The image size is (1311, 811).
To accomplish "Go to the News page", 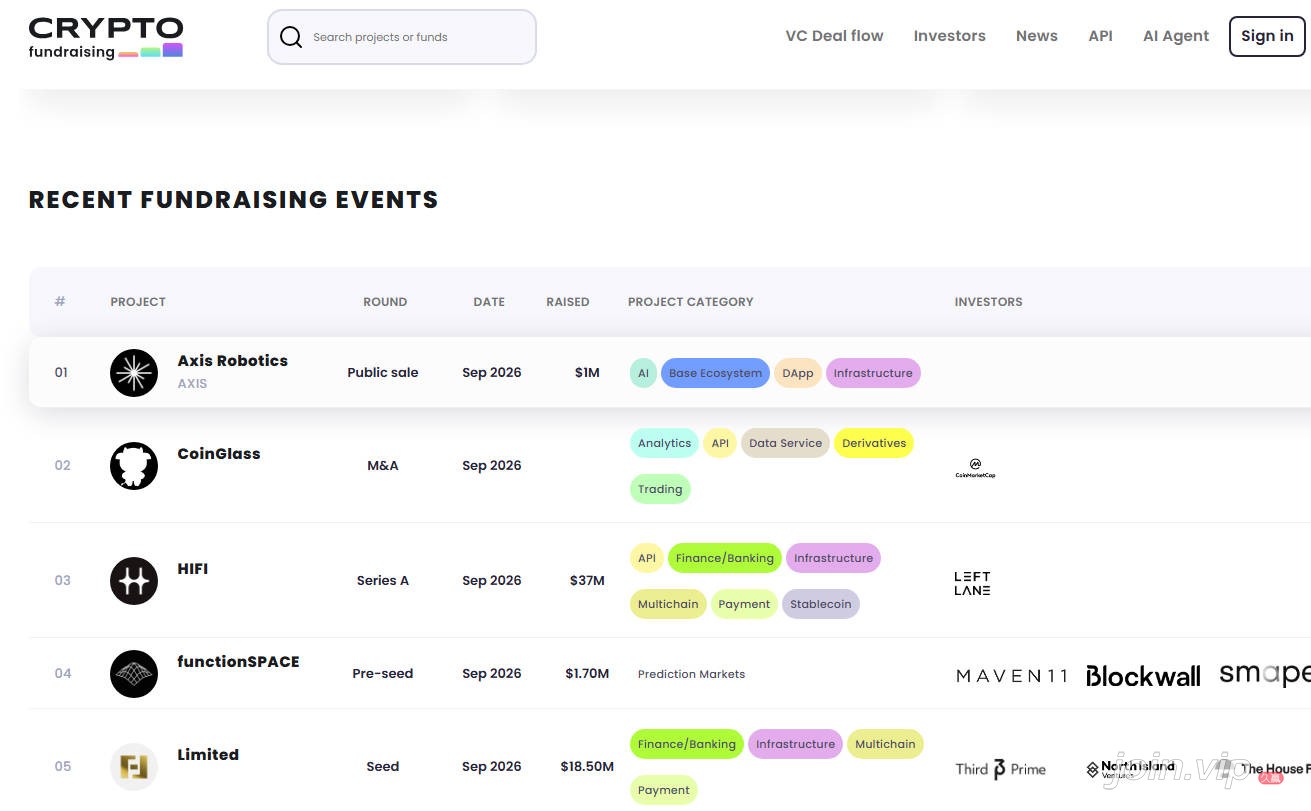I will pos(1036,36).
